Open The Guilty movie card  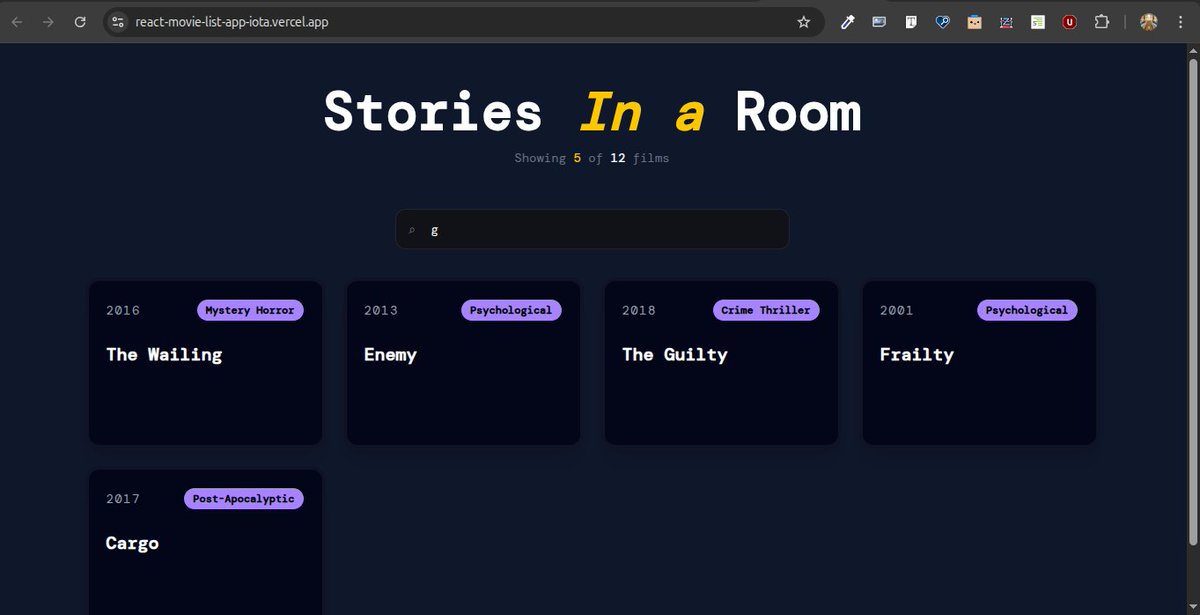(x=721, y=363)
